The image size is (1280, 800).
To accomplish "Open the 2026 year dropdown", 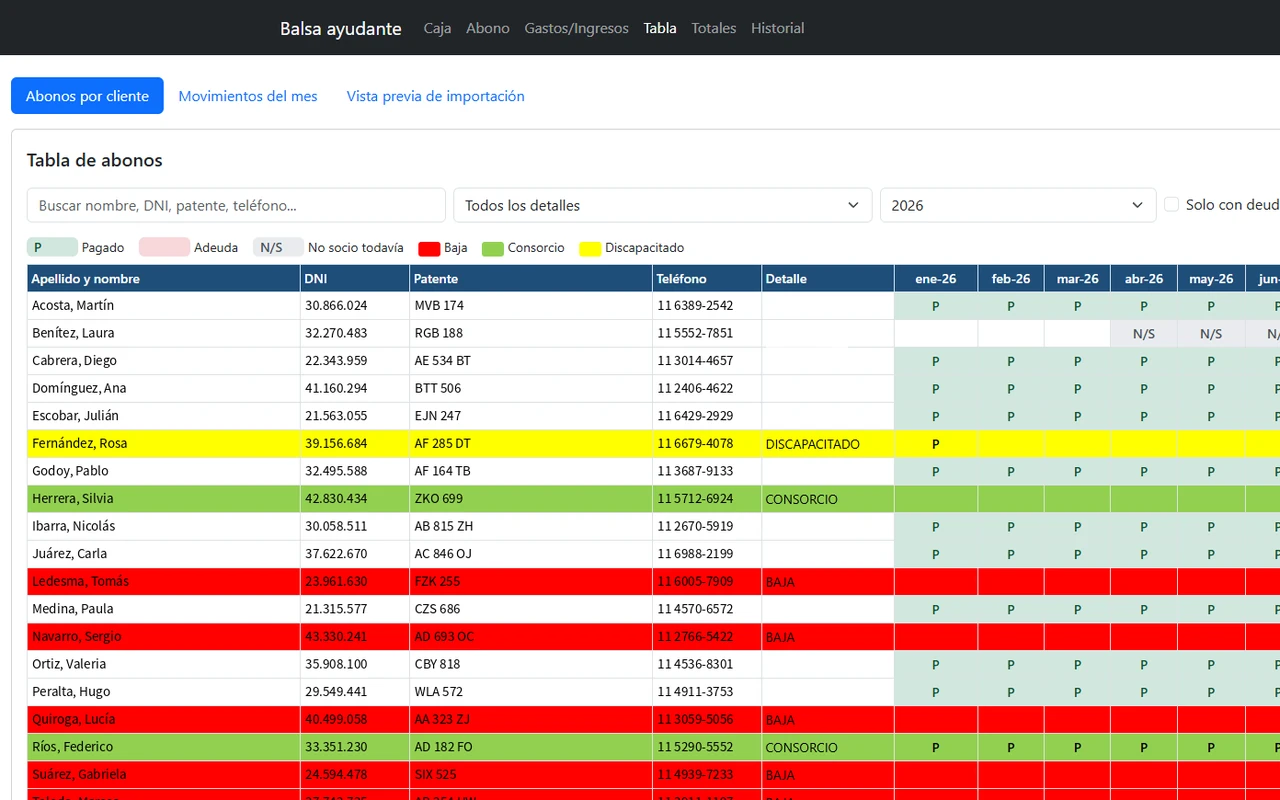I will point(1018,205).
